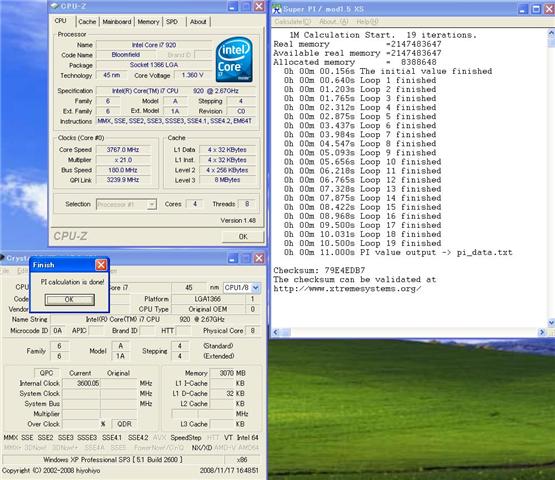555x480 pixels.
Task: Click Super PI scroll up arrow
Action: [x=551, y=33]
